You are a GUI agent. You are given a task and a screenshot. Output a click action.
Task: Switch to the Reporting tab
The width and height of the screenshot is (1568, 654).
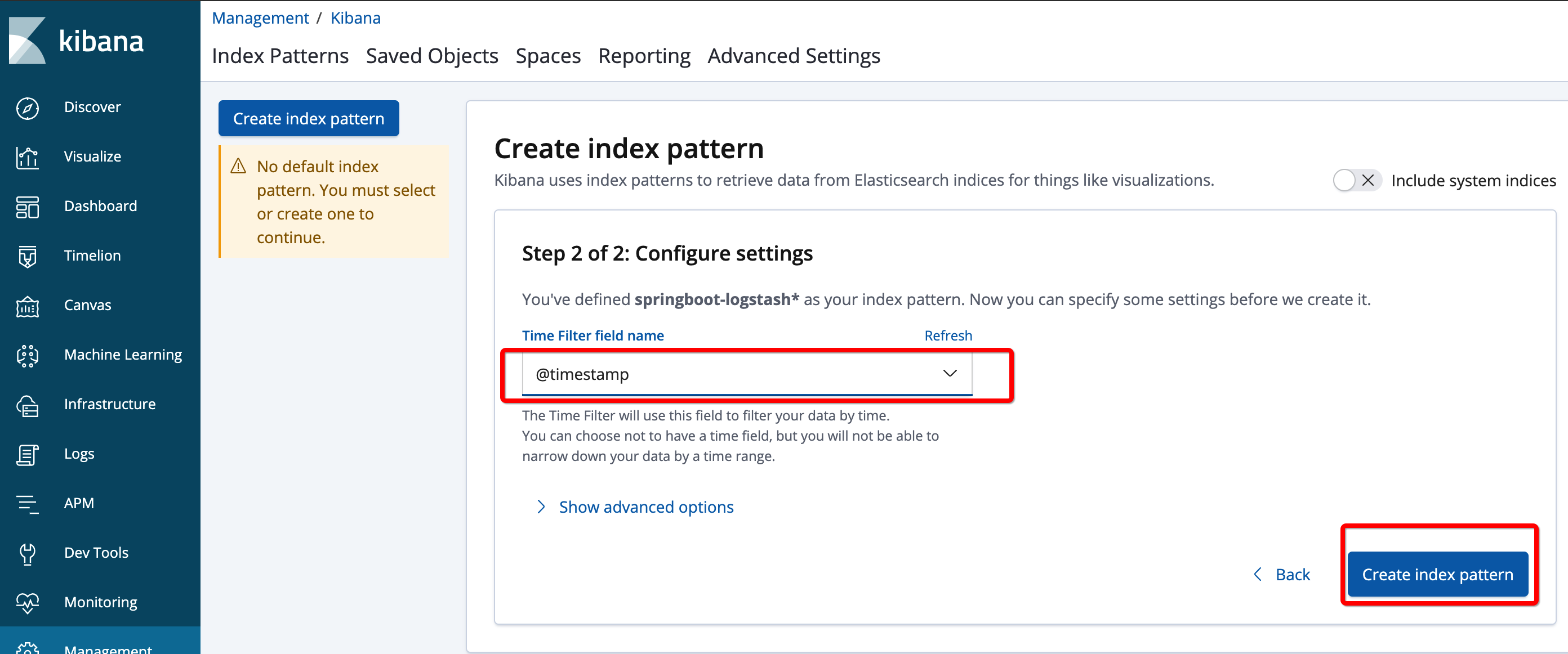click(644, 56)
